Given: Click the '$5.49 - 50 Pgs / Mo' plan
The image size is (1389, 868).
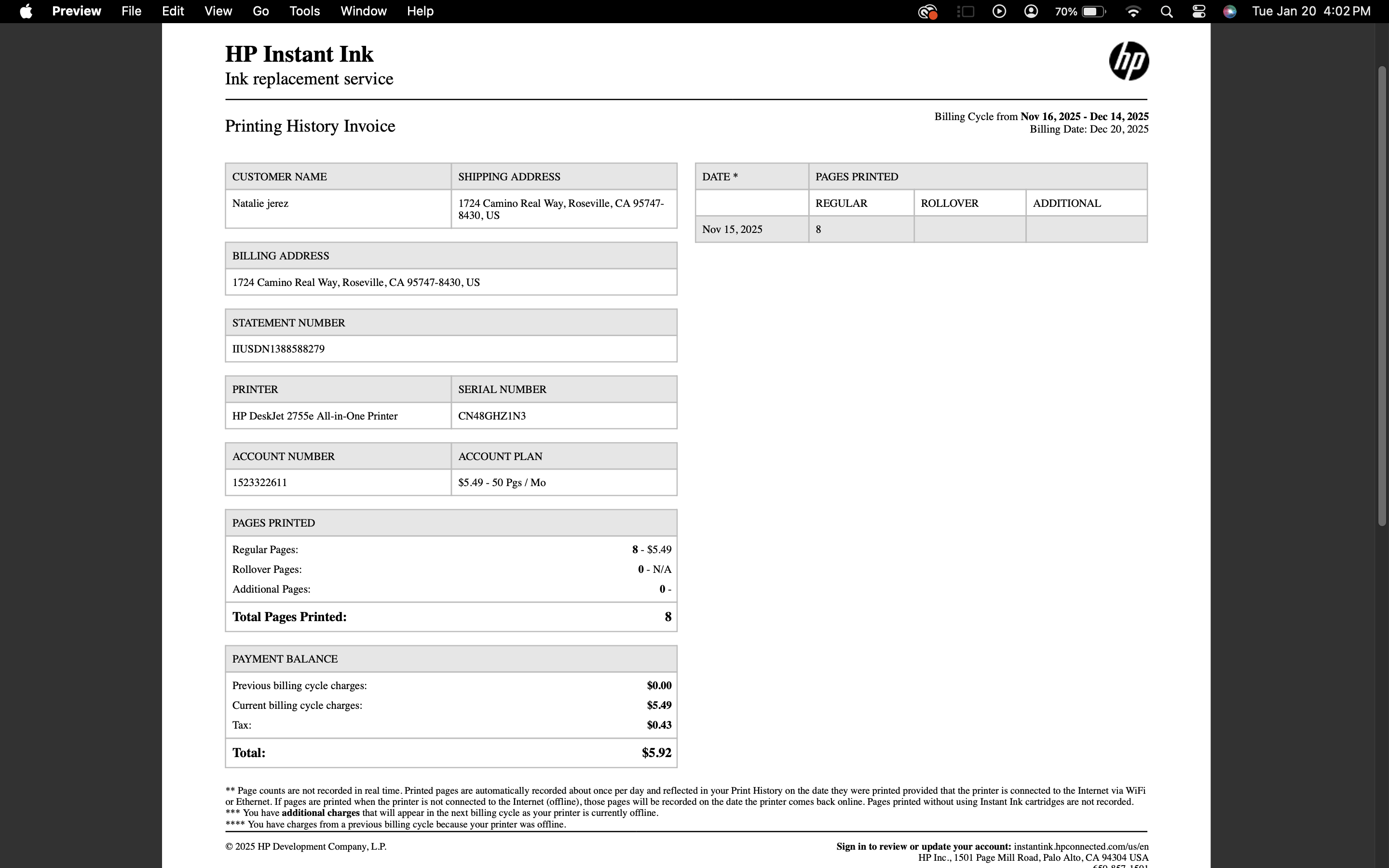Looking at the screenshot, I should point(502,482).
